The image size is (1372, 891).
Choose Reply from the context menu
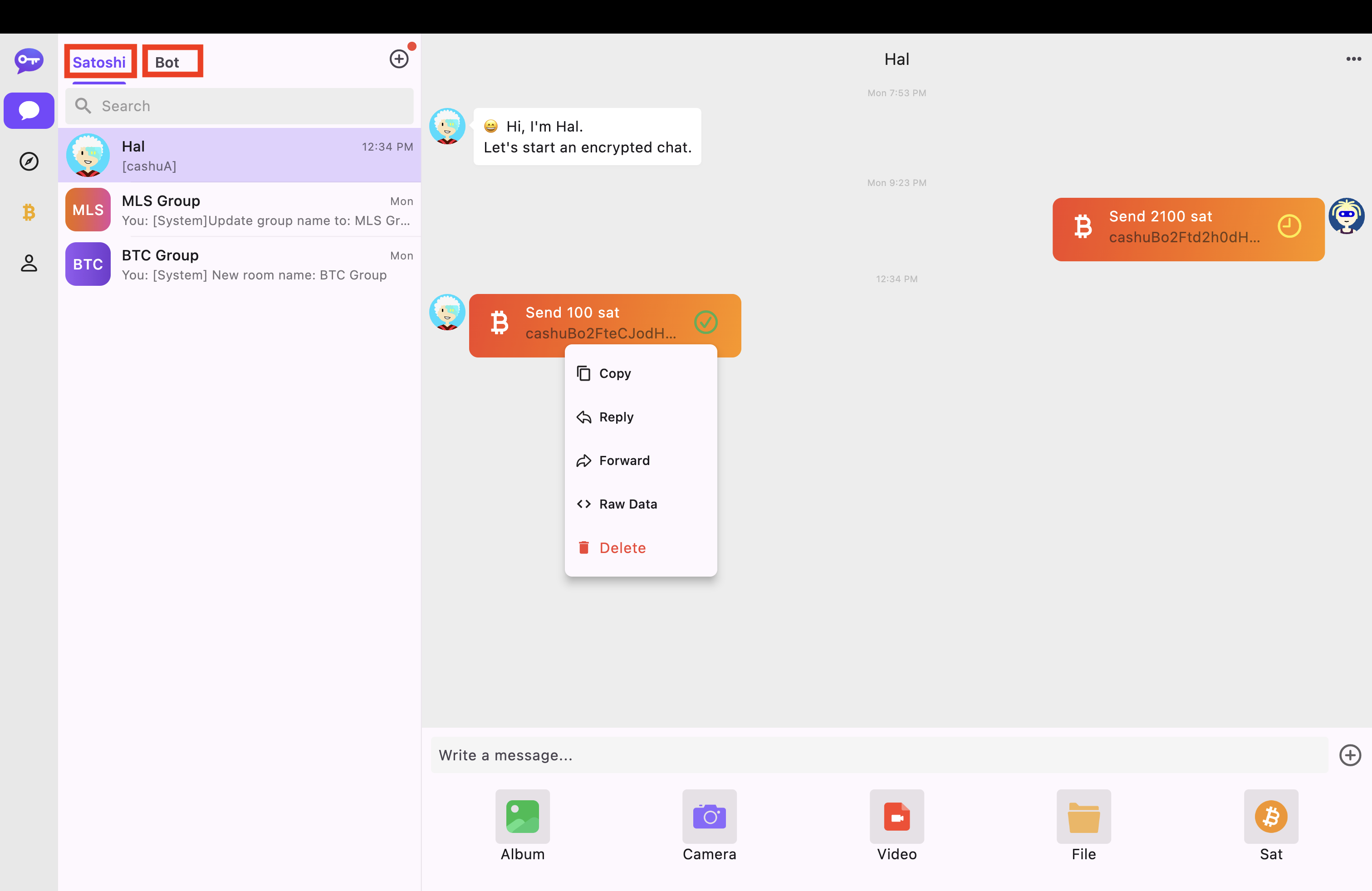(641, 417)
